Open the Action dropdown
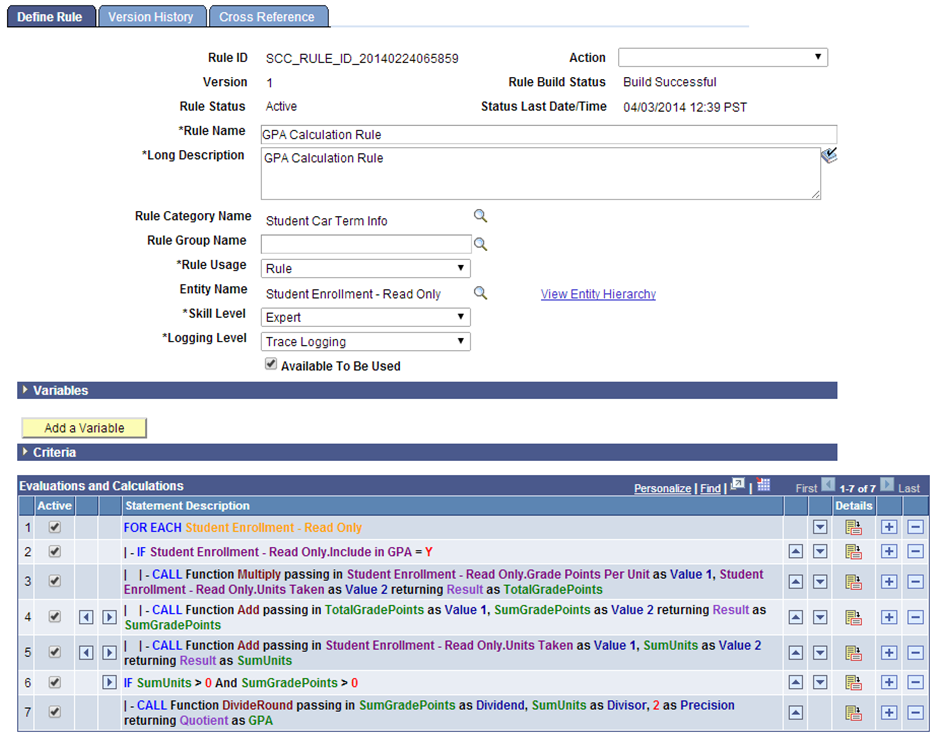The width and height of the screenshot is (934, 736). click(x=820, y=57)
